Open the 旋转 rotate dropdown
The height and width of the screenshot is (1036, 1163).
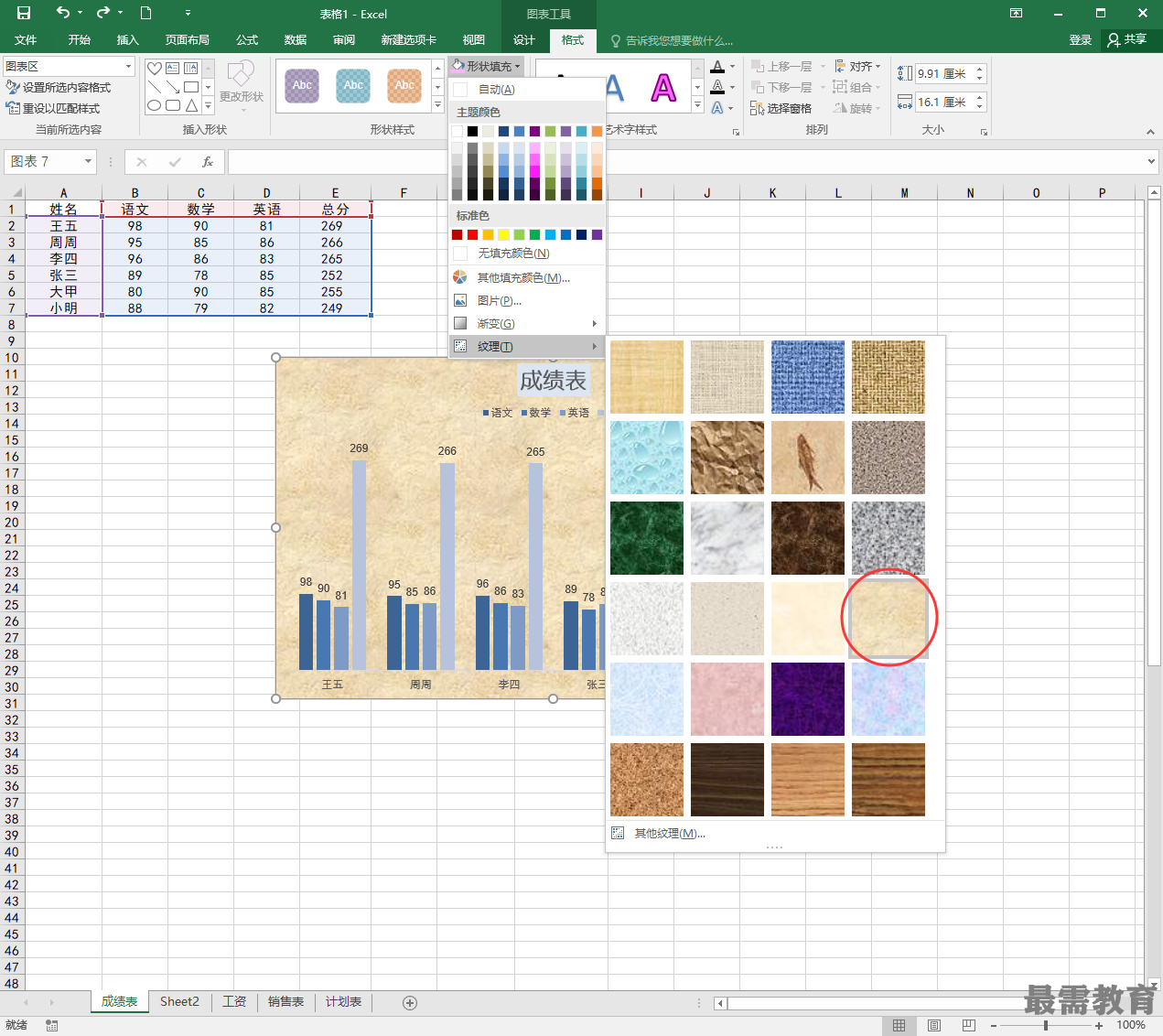click(x=857, y=108)
